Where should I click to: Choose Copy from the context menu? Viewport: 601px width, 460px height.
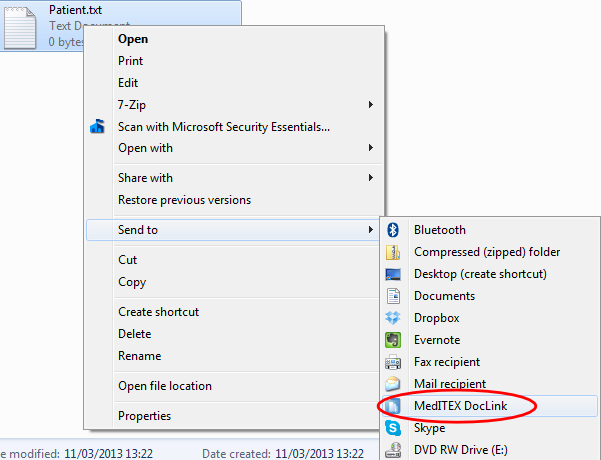[132, 282]
